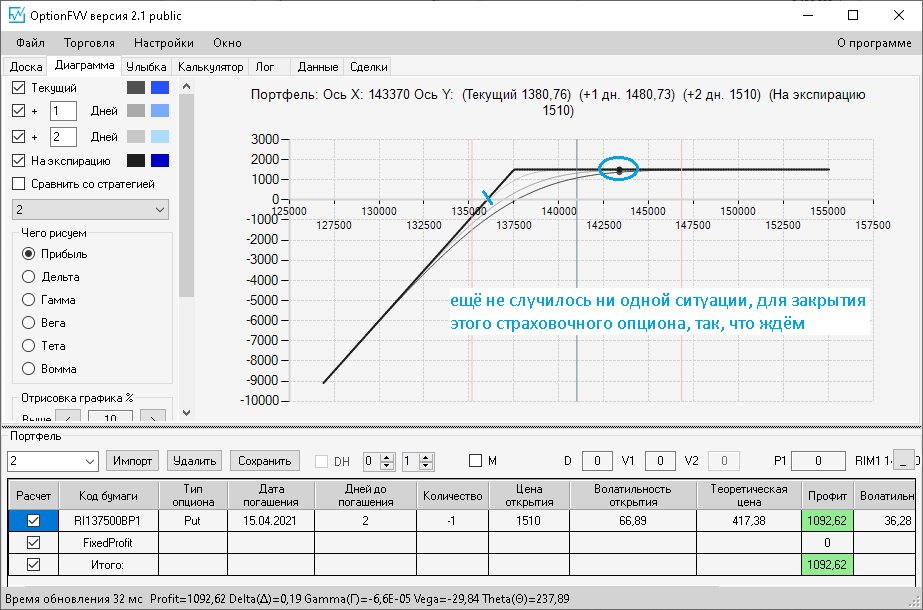Pick the dark blue swatch for На экспирацию

159,160
